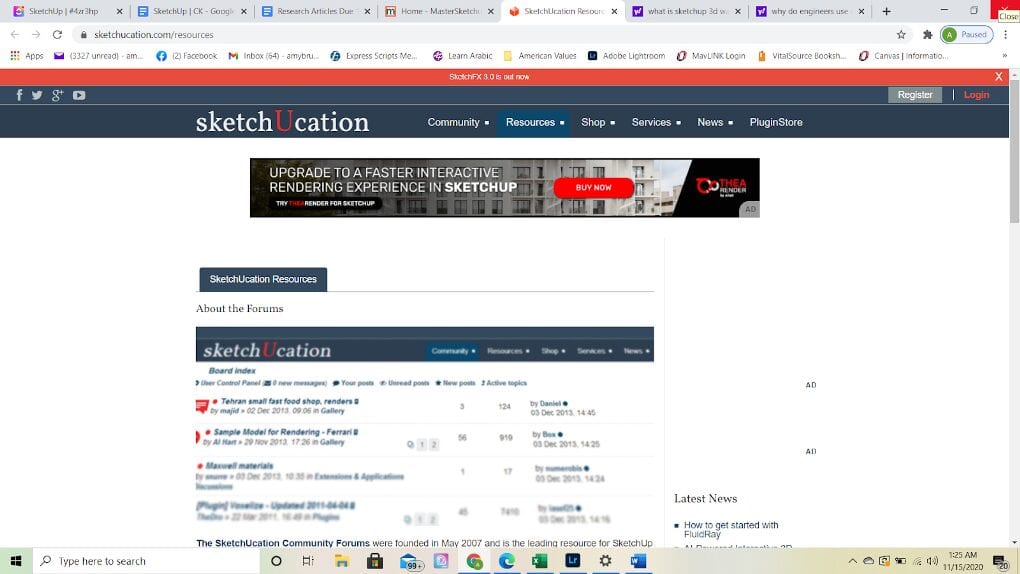Open SketchUcation Google Plus icon
1020x574 pixels.
point(57,95)
